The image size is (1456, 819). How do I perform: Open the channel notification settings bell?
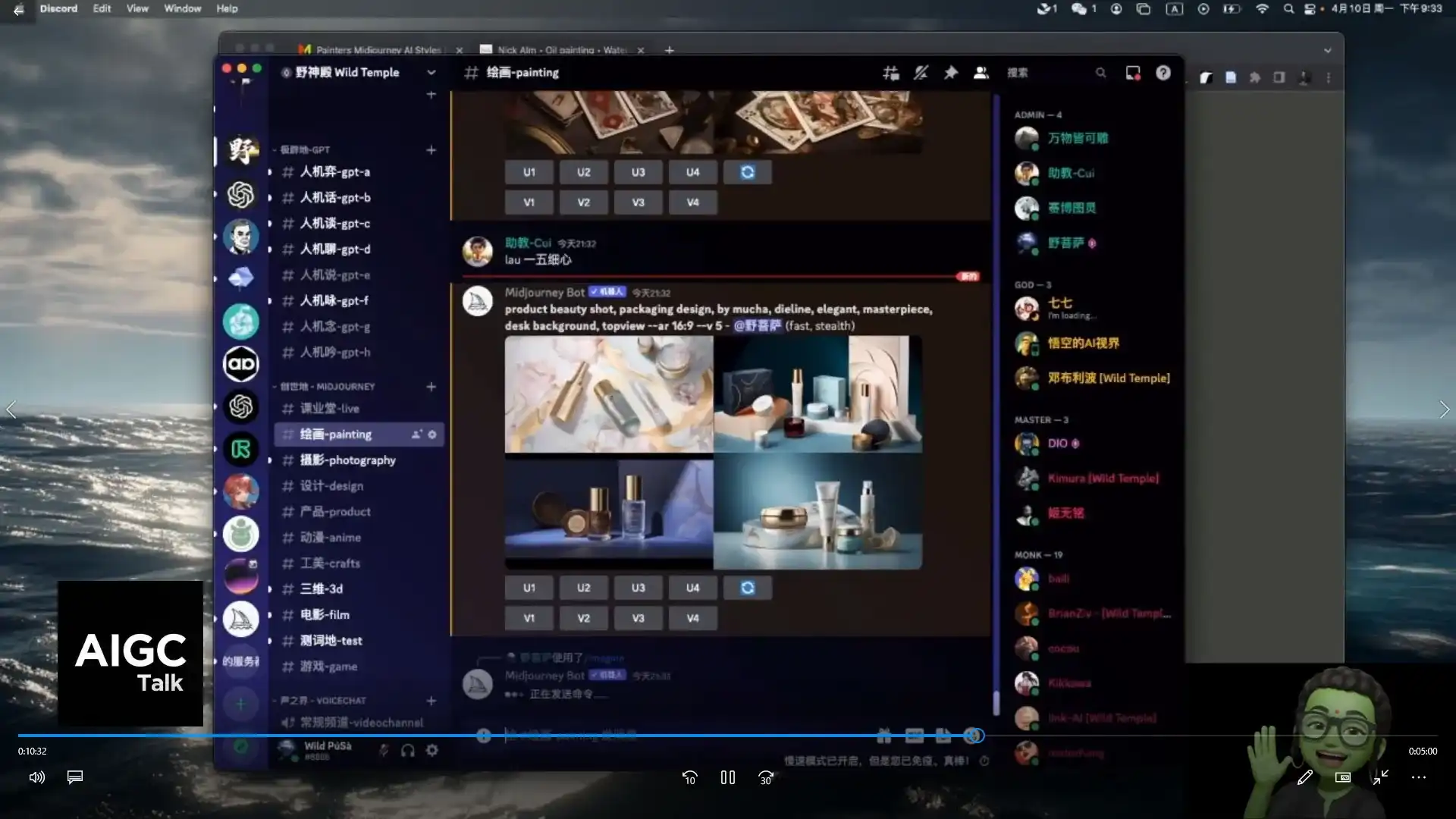tap(921, 73)
